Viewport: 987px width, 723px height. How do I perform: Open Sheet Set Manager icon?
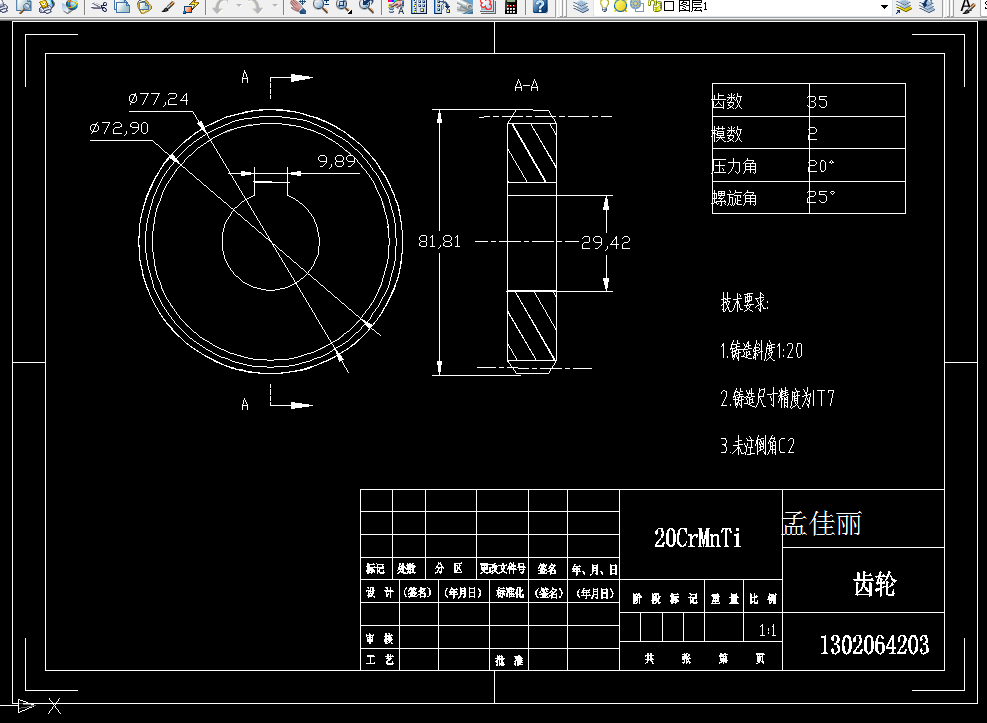coord(465,6)
